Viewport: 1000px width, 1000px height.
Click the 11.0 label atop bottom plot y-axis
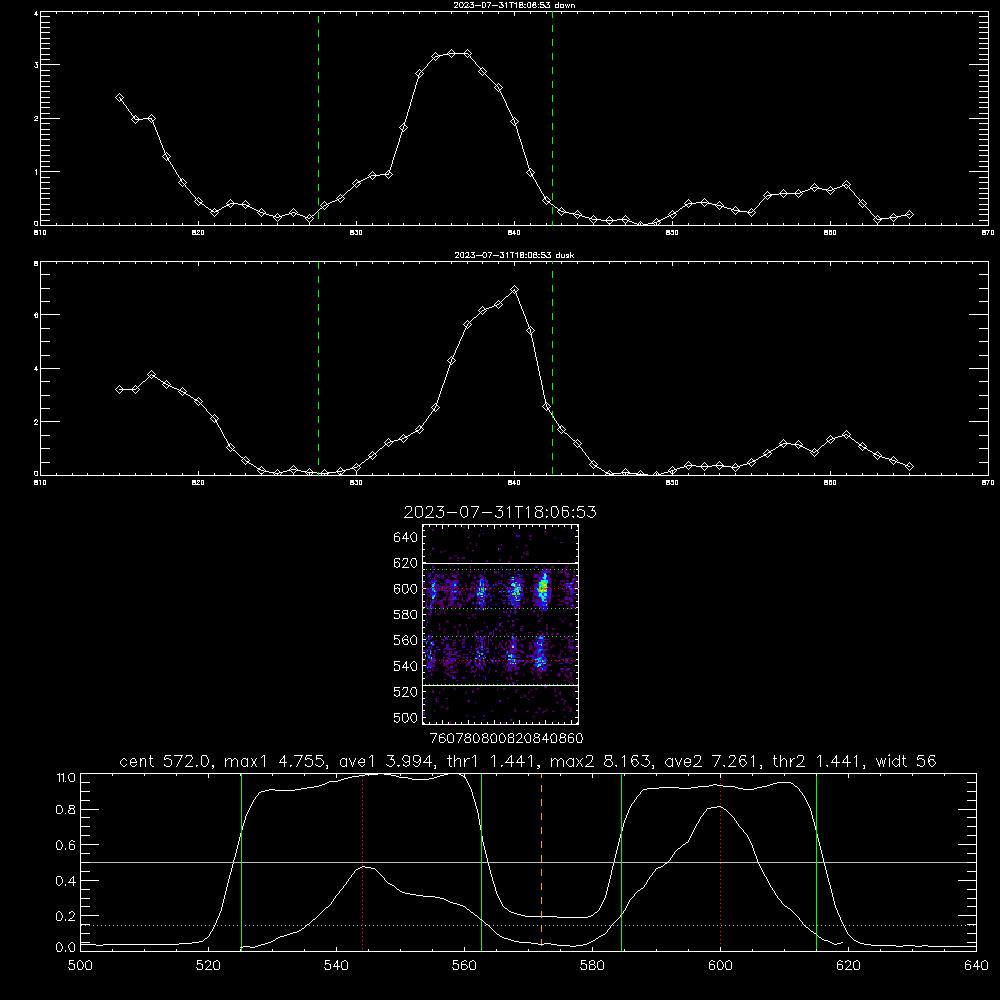pyautogui.click(x=66, y=778)
